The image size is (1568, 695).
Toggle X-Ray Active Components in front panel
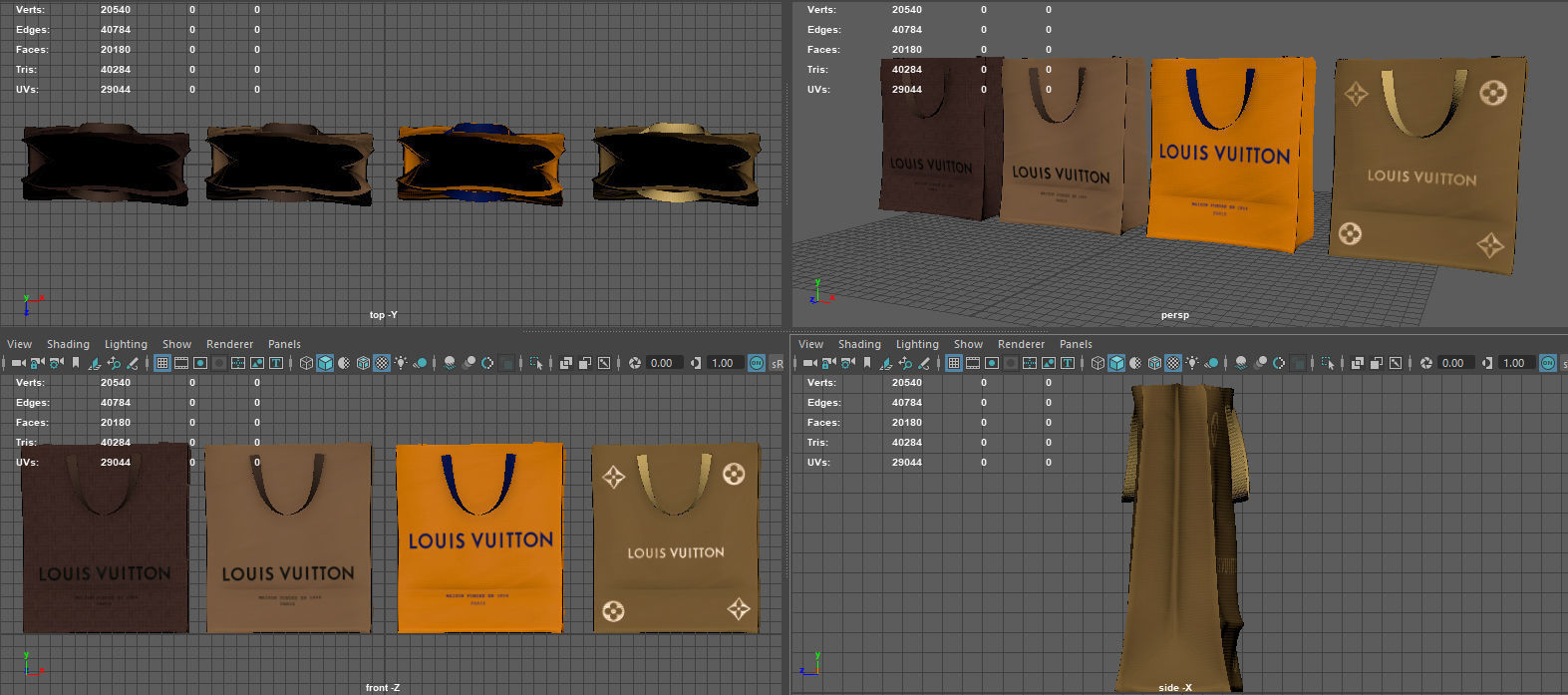584,363
